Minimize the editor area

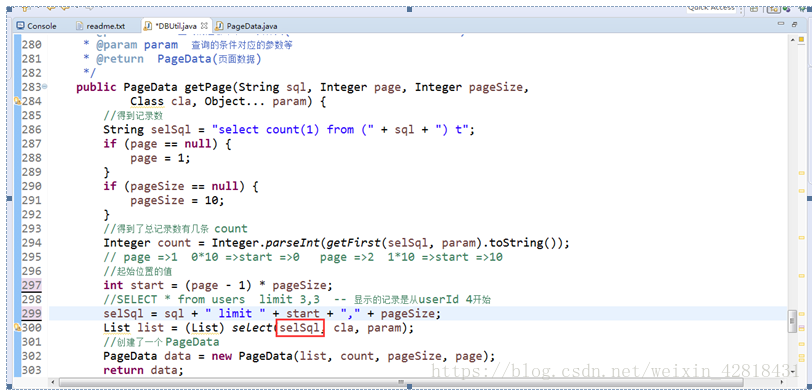[x=781, y=24]
